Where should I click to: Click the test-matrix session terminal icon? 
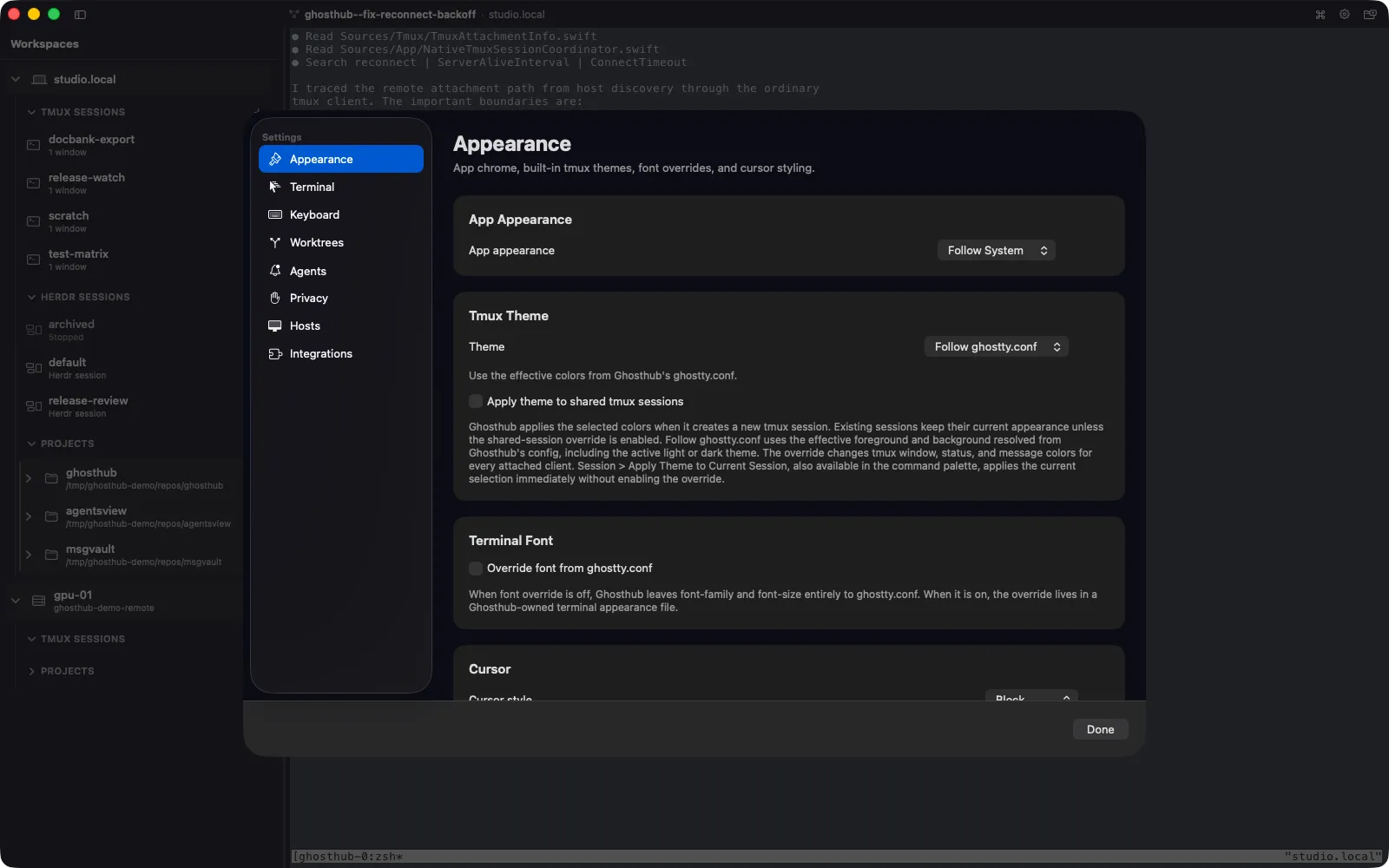pos(33,260)
